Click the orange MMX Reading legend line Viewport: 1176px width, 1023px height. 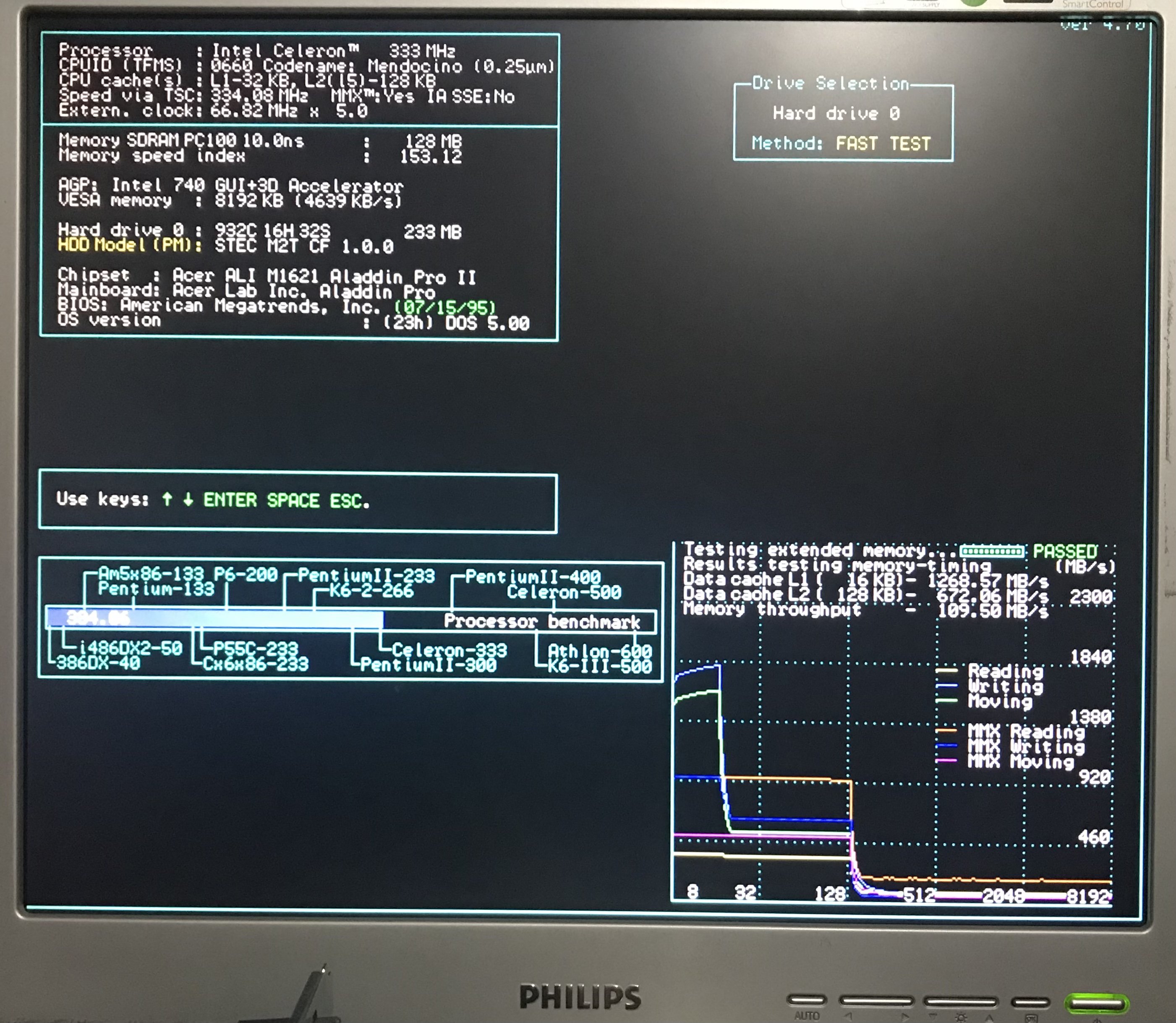click(947, 731)
